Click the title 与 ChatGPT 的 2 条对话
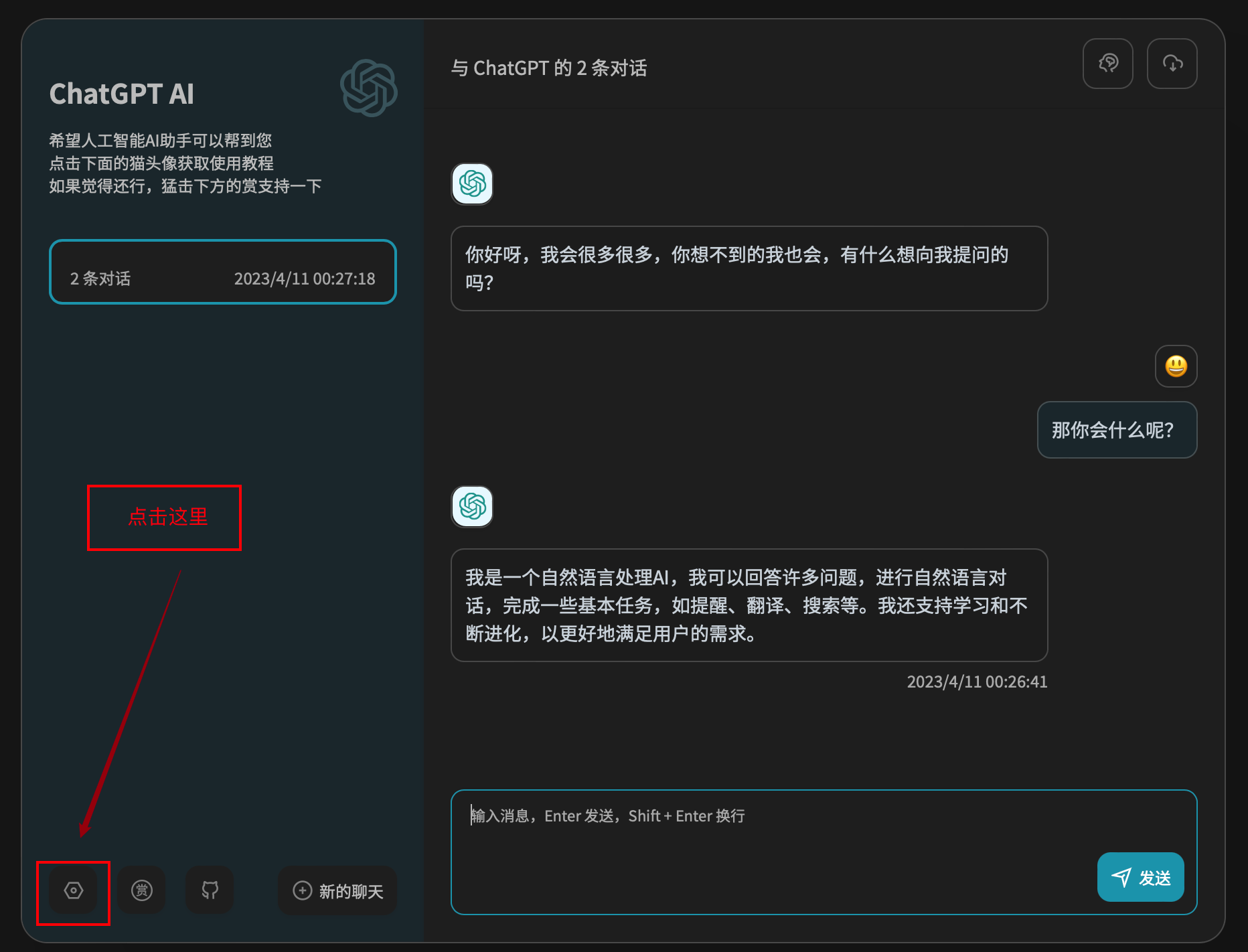The image size is (1248, 952). [549, 68]
